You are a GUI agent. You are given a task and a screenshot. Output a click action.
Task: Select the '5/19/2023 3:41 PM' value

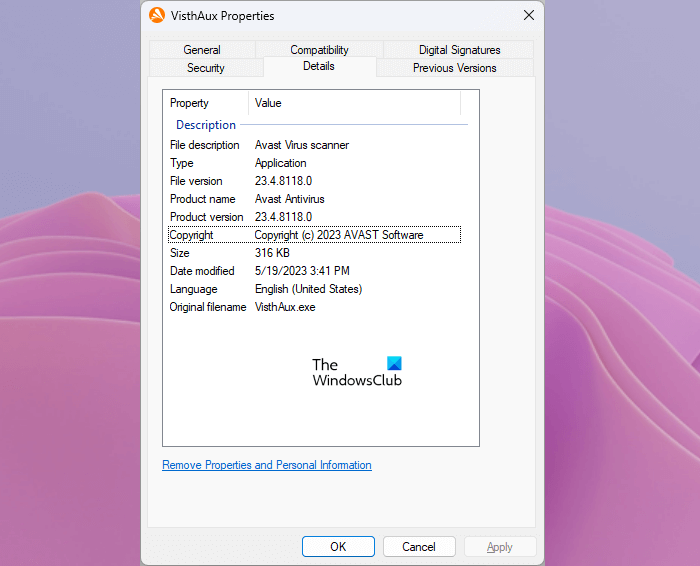coord(302,271)
